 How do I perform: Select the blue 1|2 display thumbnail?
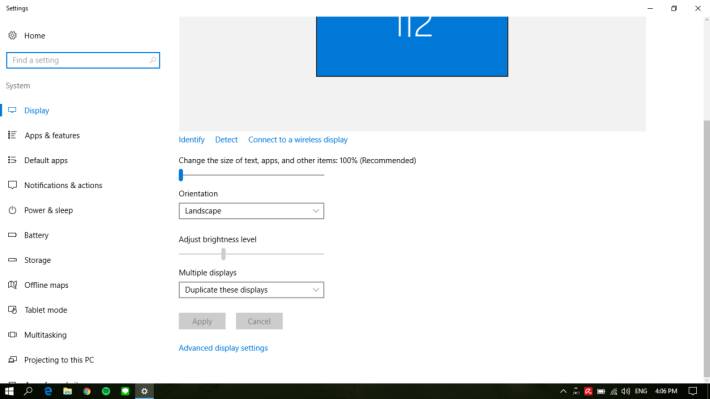click(412, 46)
